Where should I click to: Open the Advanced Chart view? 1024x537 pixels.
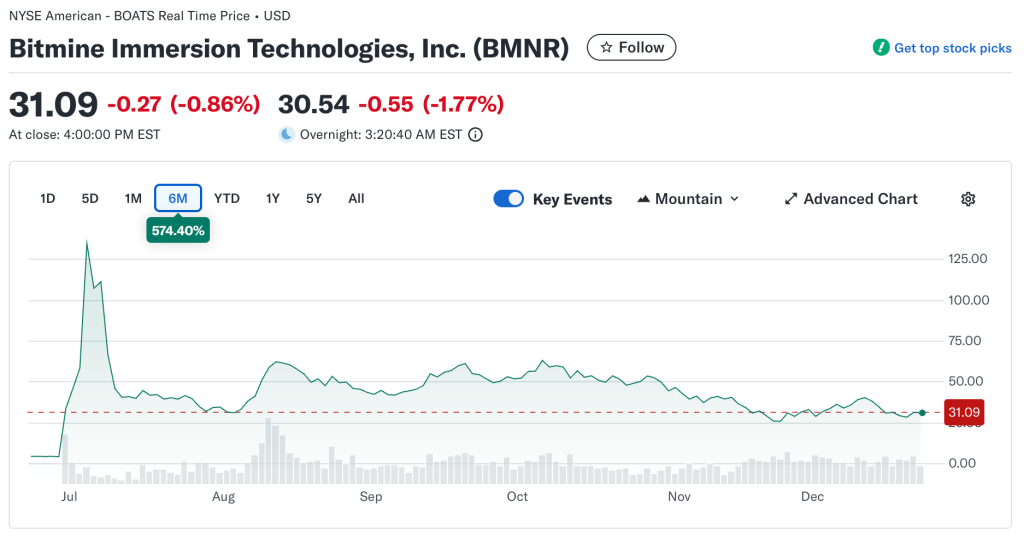[x=860, y=199]
